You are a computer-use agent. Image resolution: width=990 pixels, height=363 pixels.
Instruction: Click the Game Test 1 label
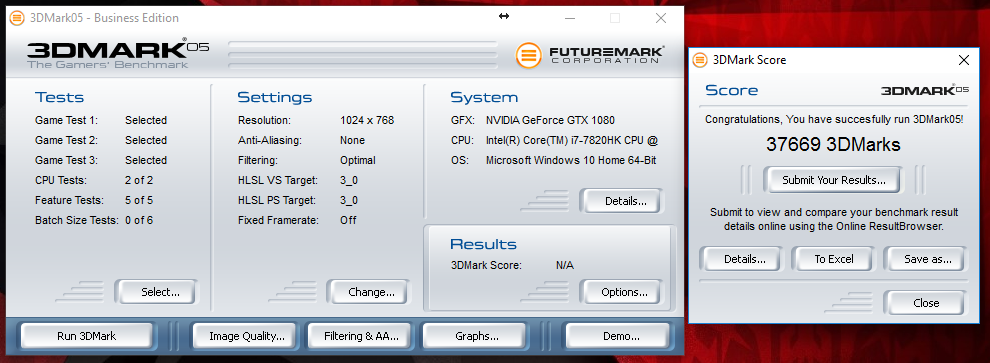[x=67, y=120]
